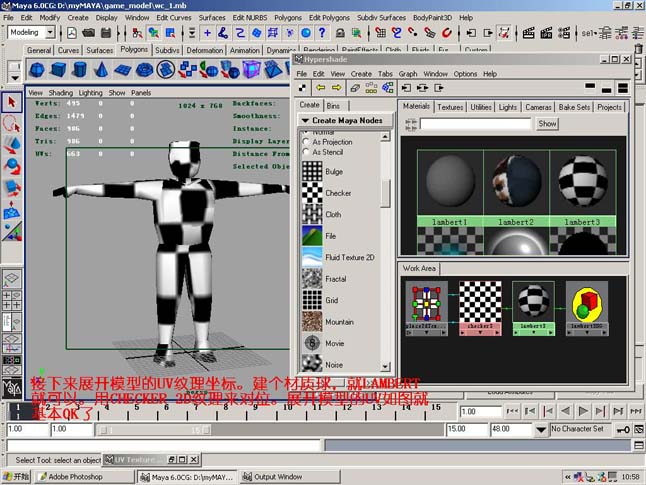This screenshot has height=485, width=646.
Task: Open the Edit Polygons menu
Action: click(329, 18)
